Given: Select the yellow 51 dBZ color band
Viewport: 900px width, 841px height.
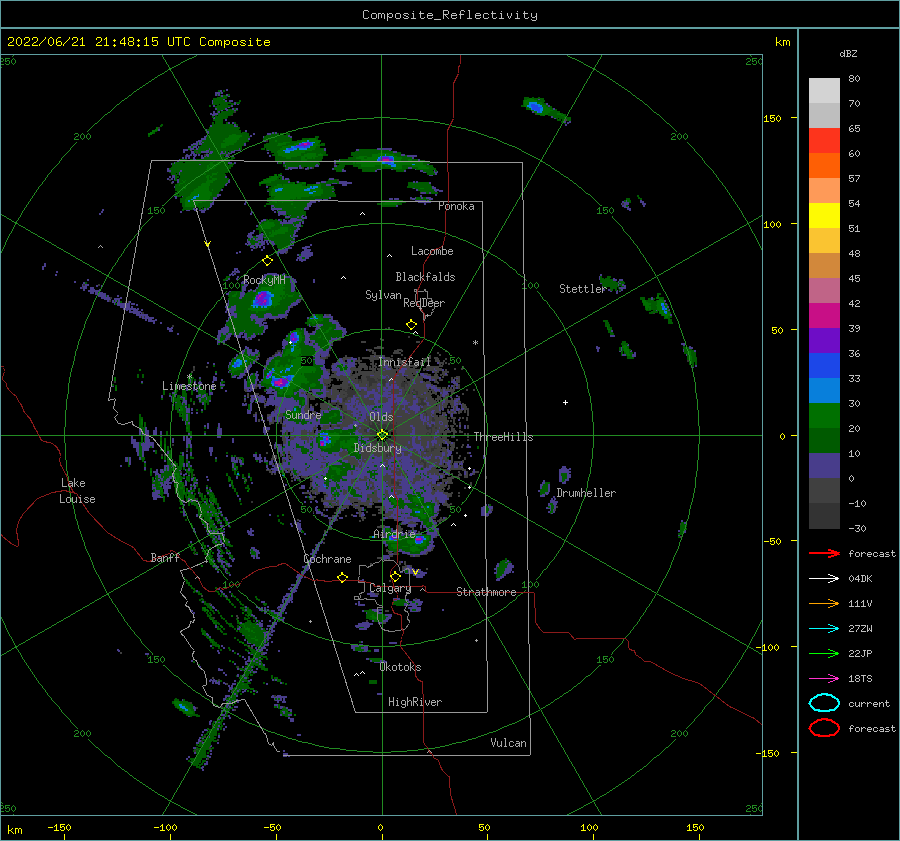Looking at the screenshot, I should pyautogui.click(x=824, y=215).
